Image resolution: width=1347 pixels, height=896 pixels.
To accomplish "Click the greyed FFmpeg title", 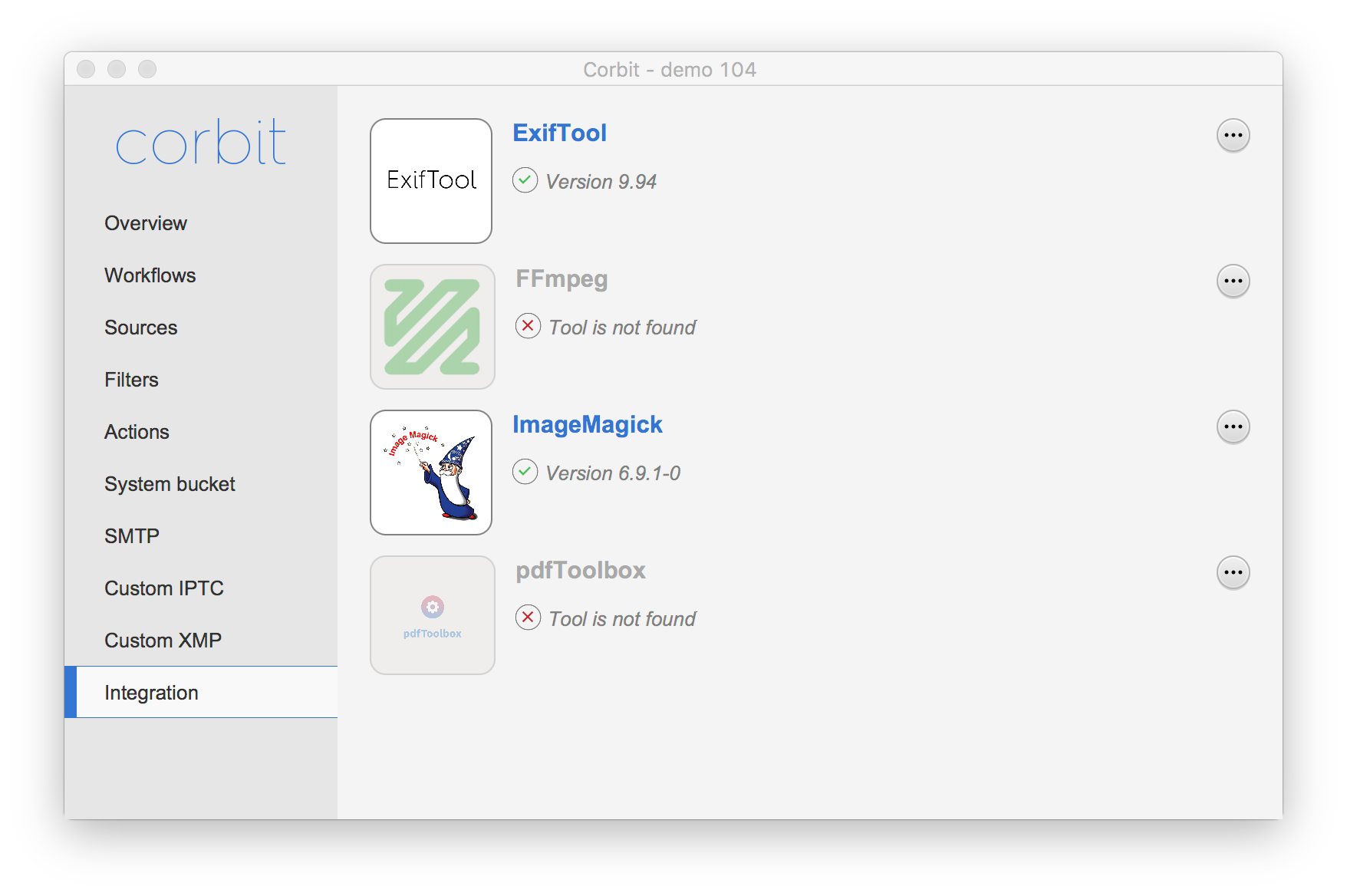I will (x=562, y=279).
